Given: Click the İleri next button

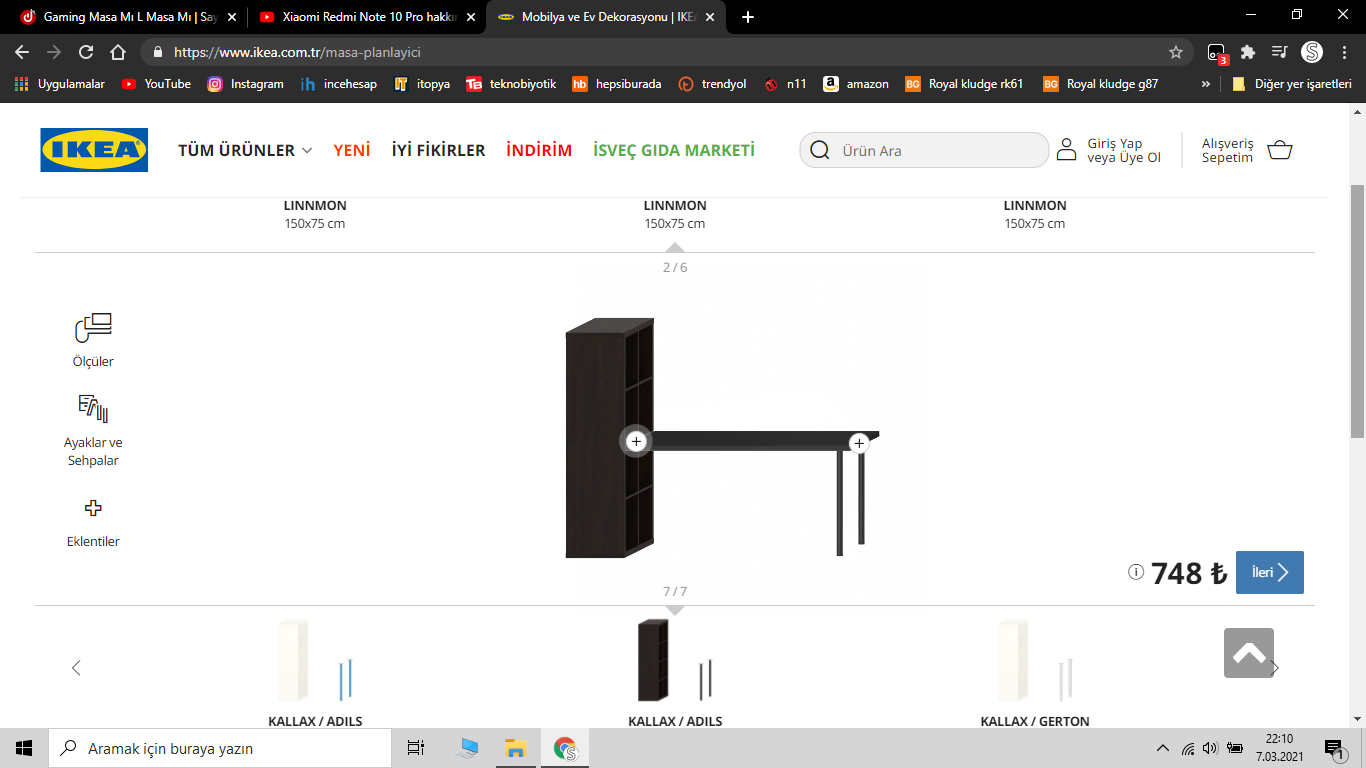Looking at the screenshot, I should pyautogui.click(x=1270, y=572).
